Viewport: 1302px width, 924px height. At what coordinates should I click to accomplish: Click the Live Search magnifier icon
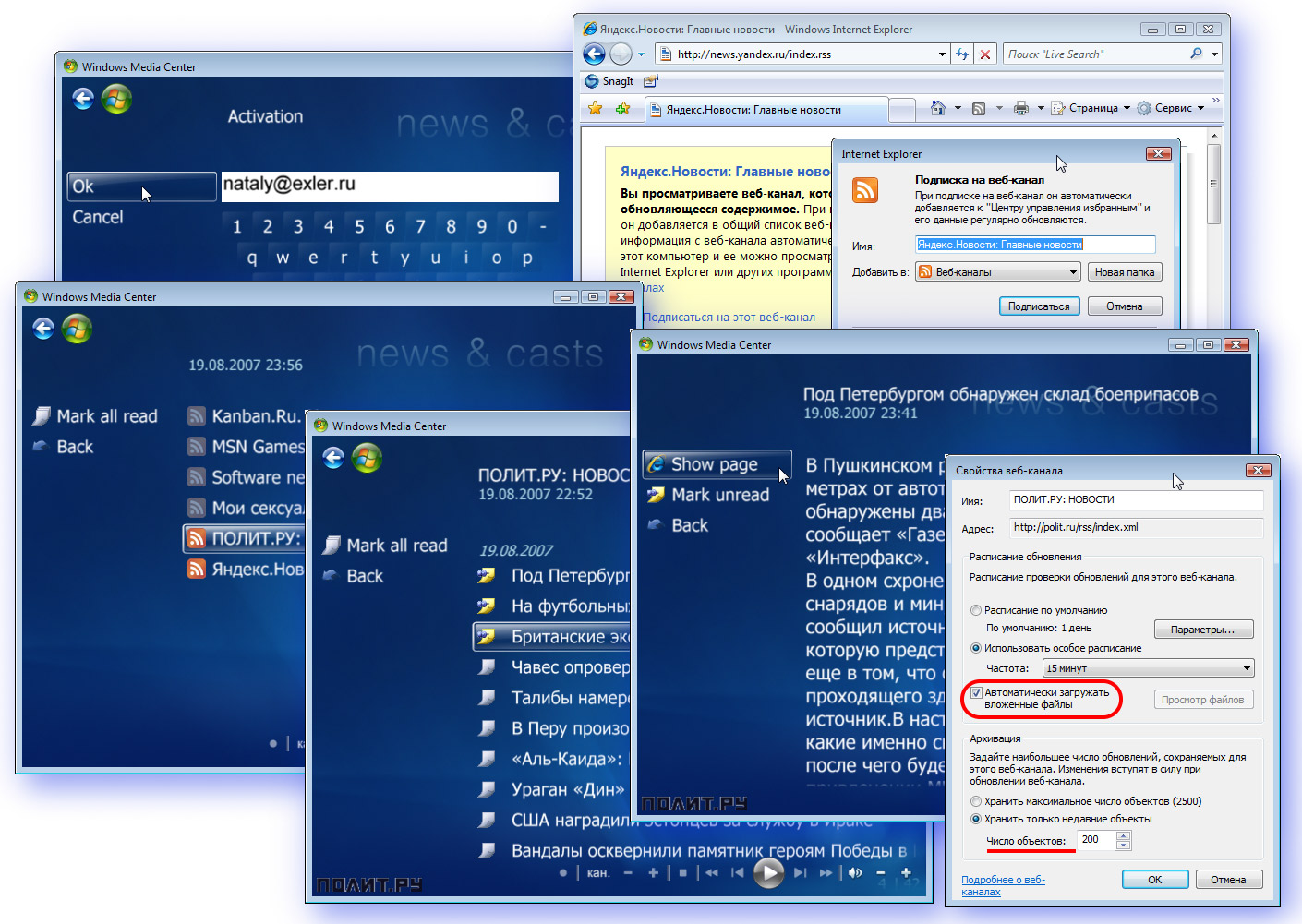(x=1197, y=54)
